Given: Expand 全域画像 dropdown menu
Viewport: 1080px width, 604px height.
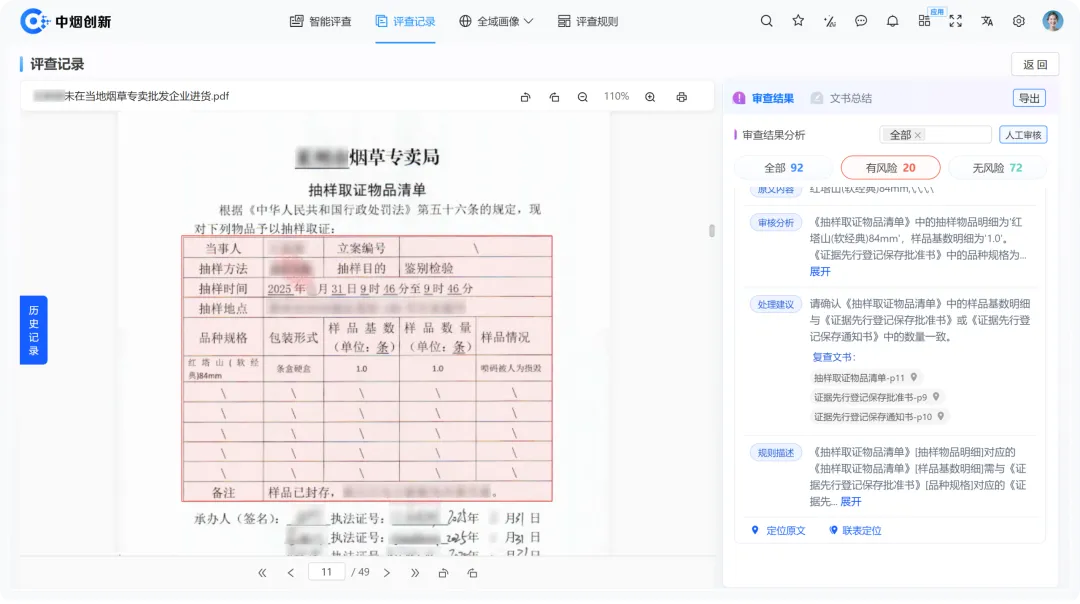Looking at the screenshot, I should (x=496, y=21).
